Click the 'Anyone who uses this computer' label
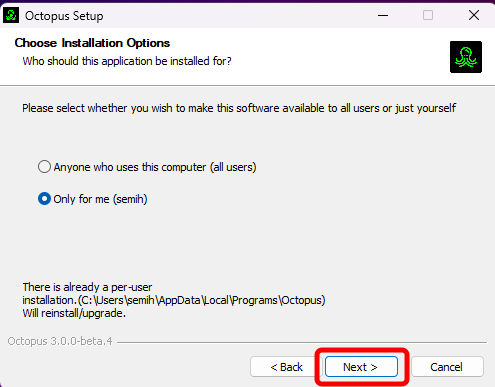The width and height of the screenshot is (495, 387). point(155,167)
